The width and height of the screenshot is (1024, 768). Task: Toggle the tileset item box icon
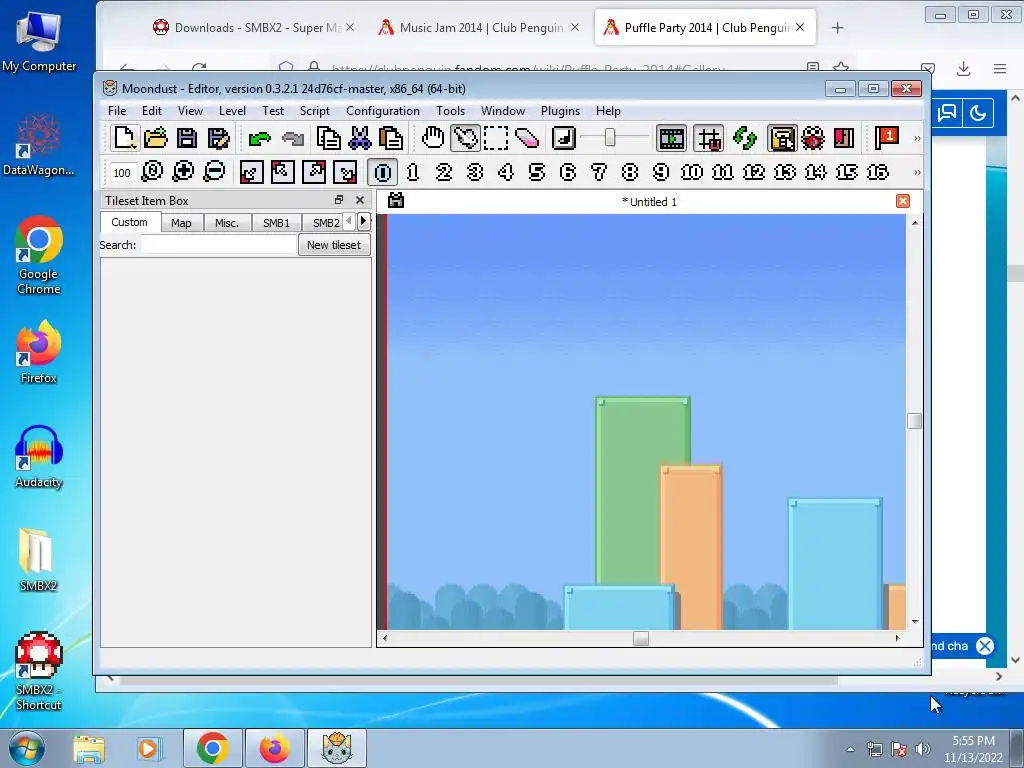[782, 138]
